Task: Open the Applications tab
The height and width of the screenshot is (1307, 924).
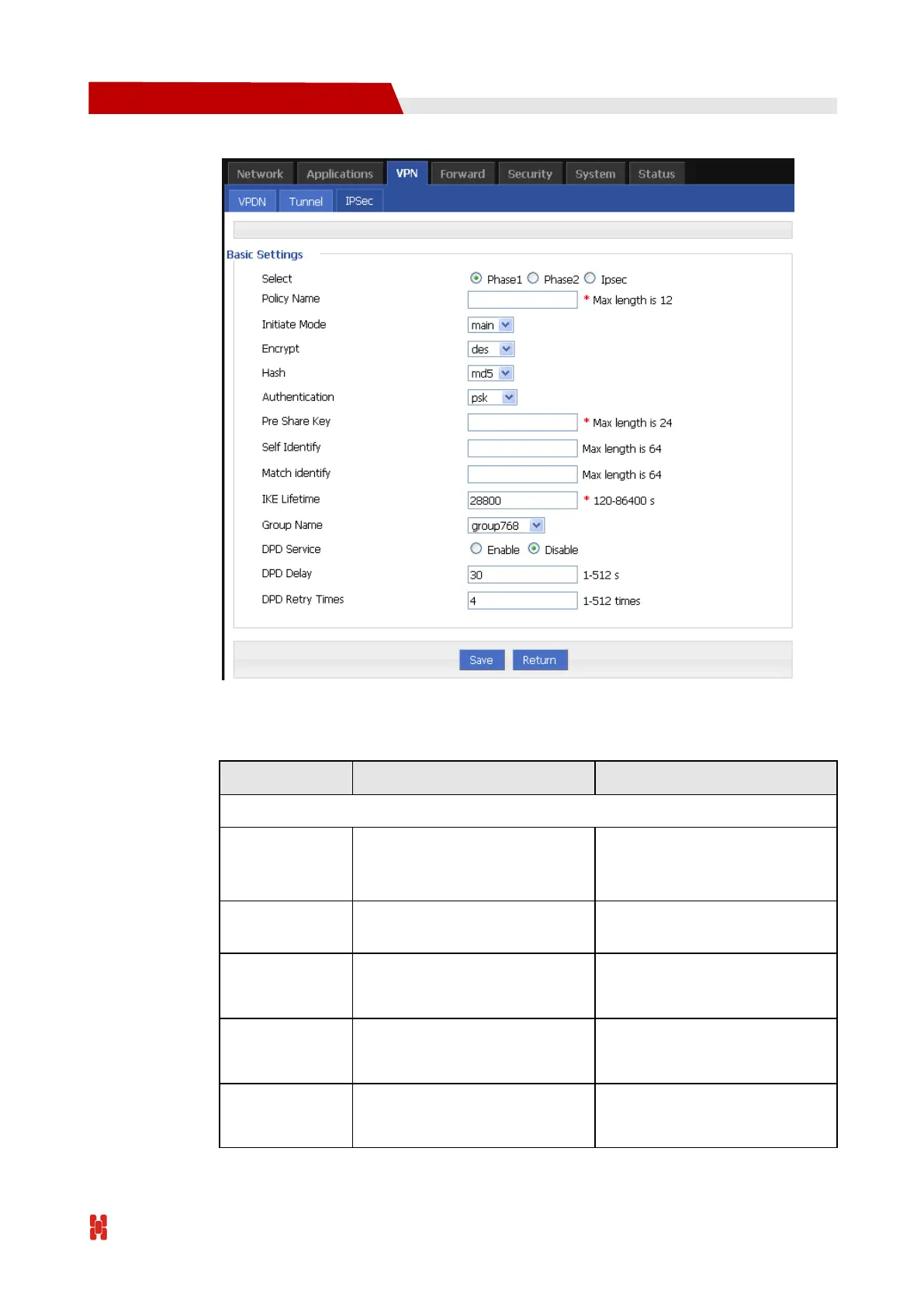Action: pyautogui.click(x=340, y=174)
